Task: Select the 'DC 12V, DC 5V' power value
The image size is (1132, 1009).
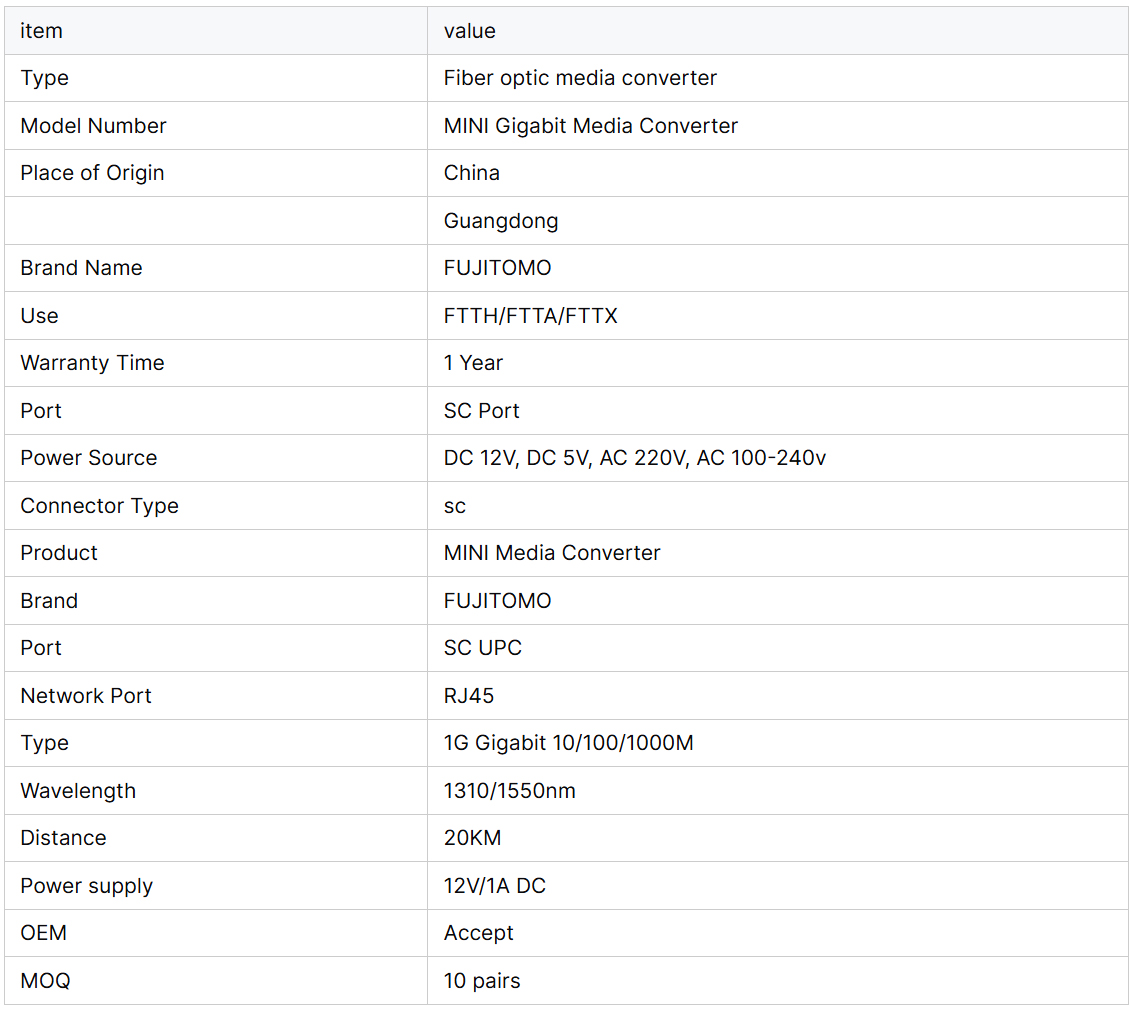Action: [x=516, y=458]
